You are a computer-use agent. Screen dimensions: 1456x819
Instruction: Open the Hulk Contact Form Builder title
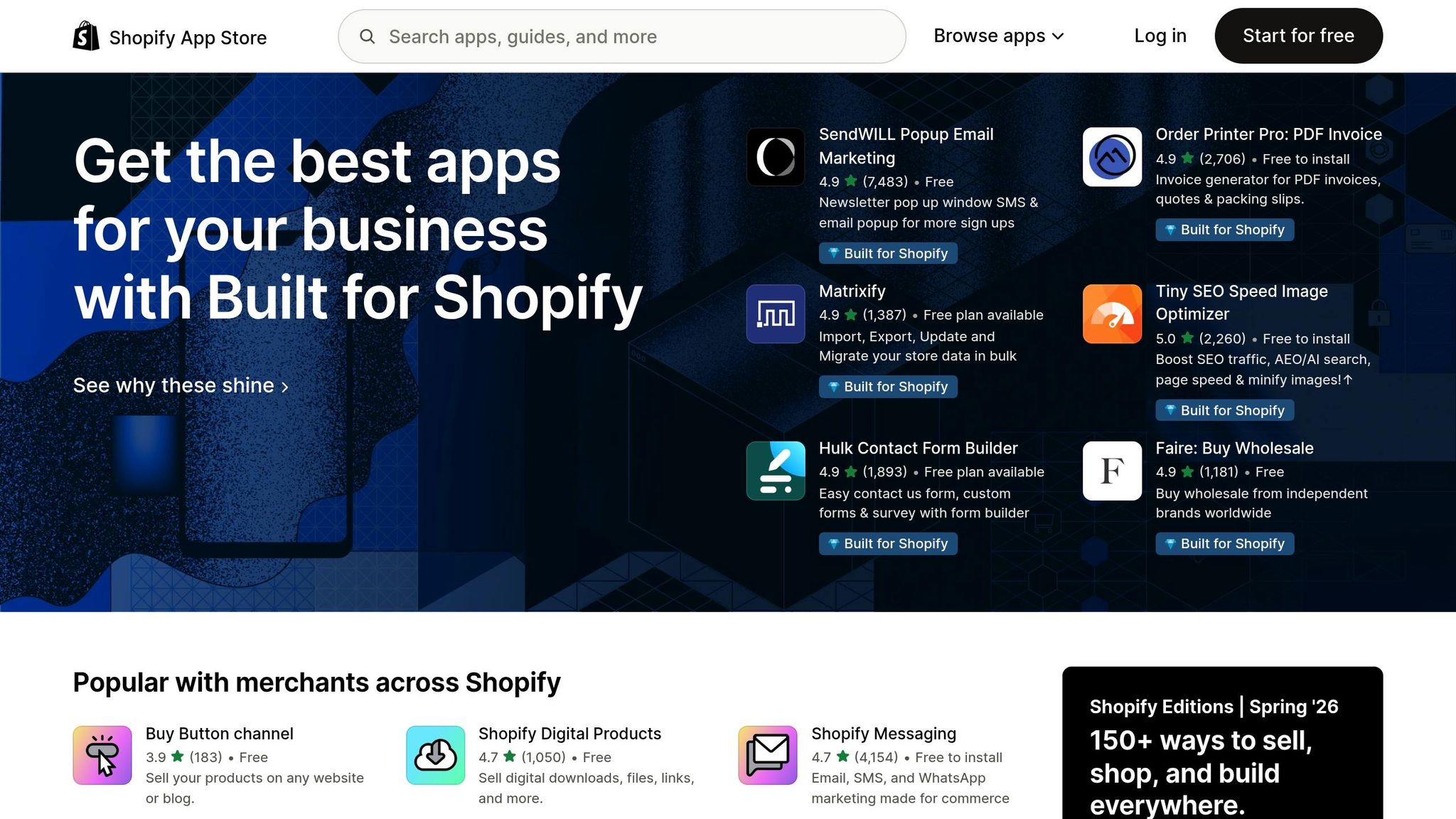tap(919, 448)
